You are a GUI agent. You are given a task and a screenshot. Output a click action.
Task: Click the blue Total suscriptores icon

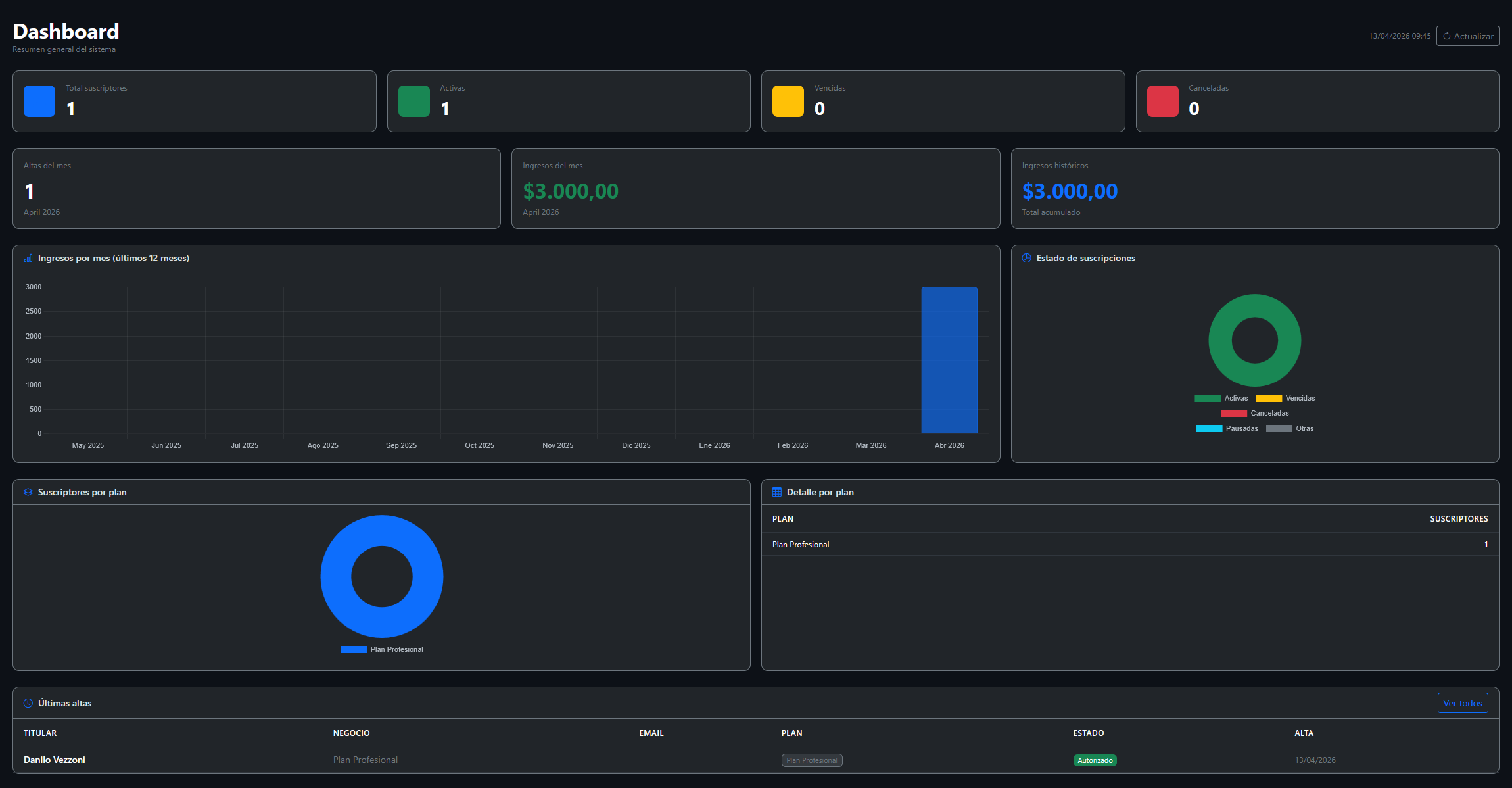click(39, 101)
